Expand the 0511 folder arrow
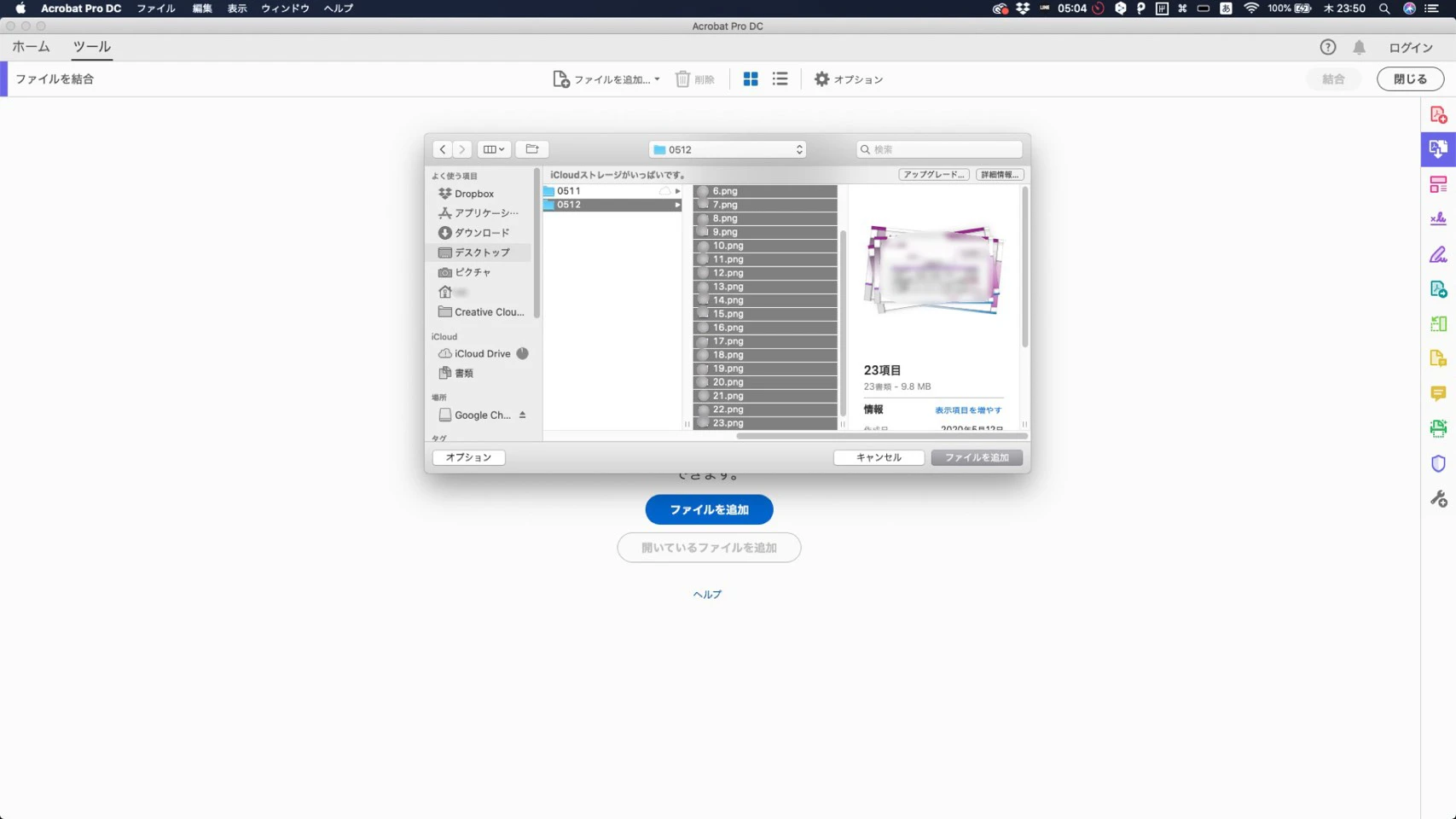 tap(677, 191)
